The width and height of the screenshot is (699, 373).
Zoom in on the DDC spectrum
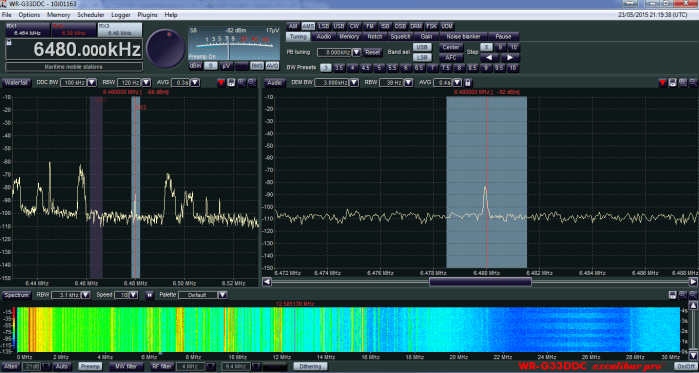pos(242,83)
